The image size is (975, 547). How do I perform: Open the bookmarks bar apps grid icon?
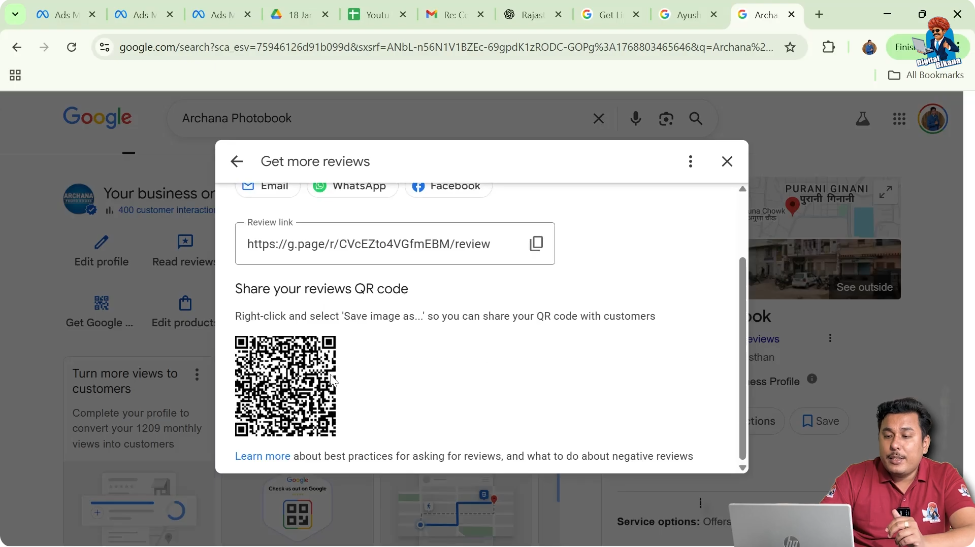coord(16,75)
